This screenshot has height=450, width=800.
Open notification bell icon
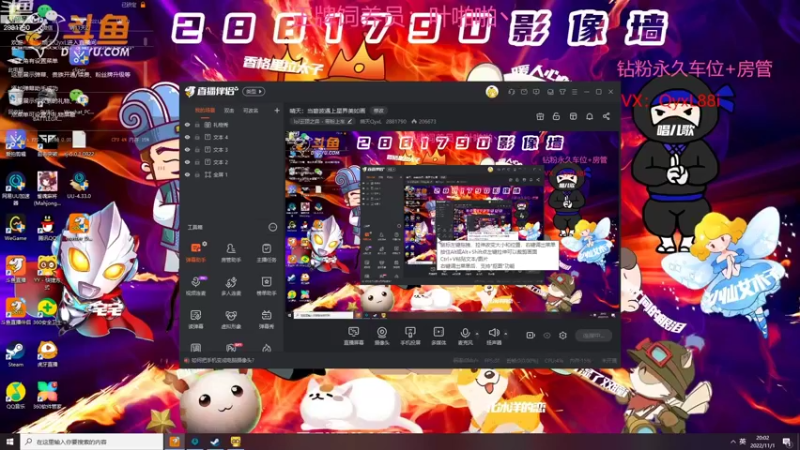click(590, 117)
